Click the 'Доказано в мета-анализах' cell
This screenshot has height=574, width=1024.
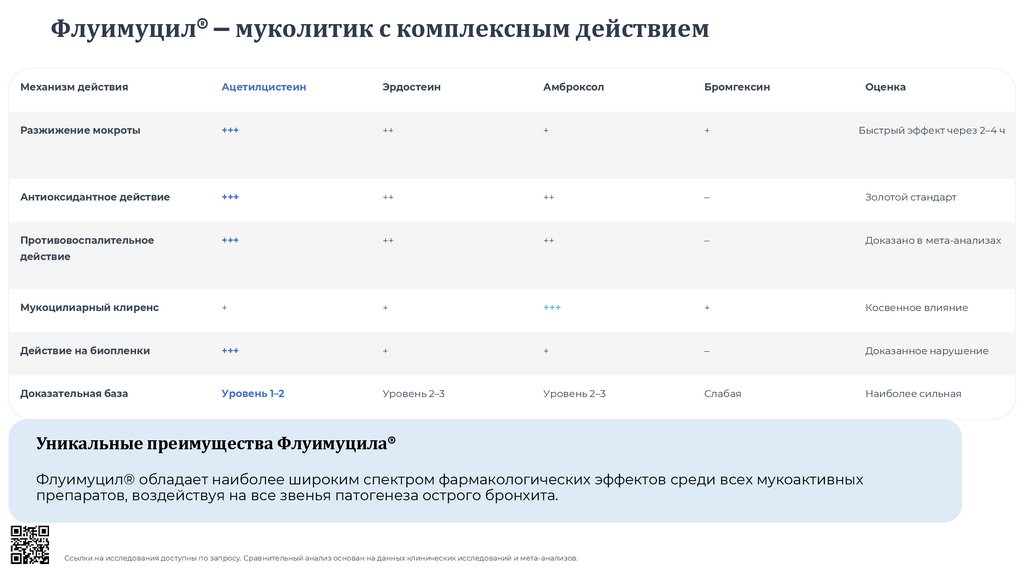(933, 240)
